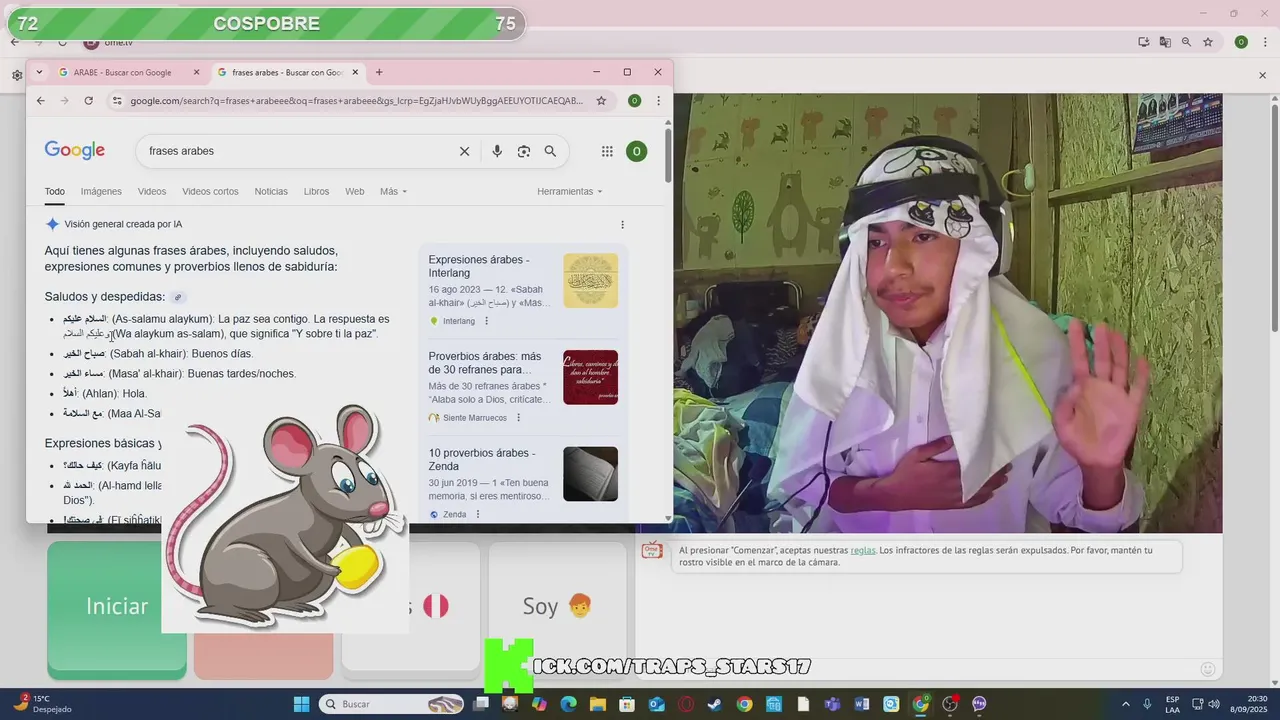
Task: Close the 'frases arabes' tab
Action: click(x=355, y=72)
